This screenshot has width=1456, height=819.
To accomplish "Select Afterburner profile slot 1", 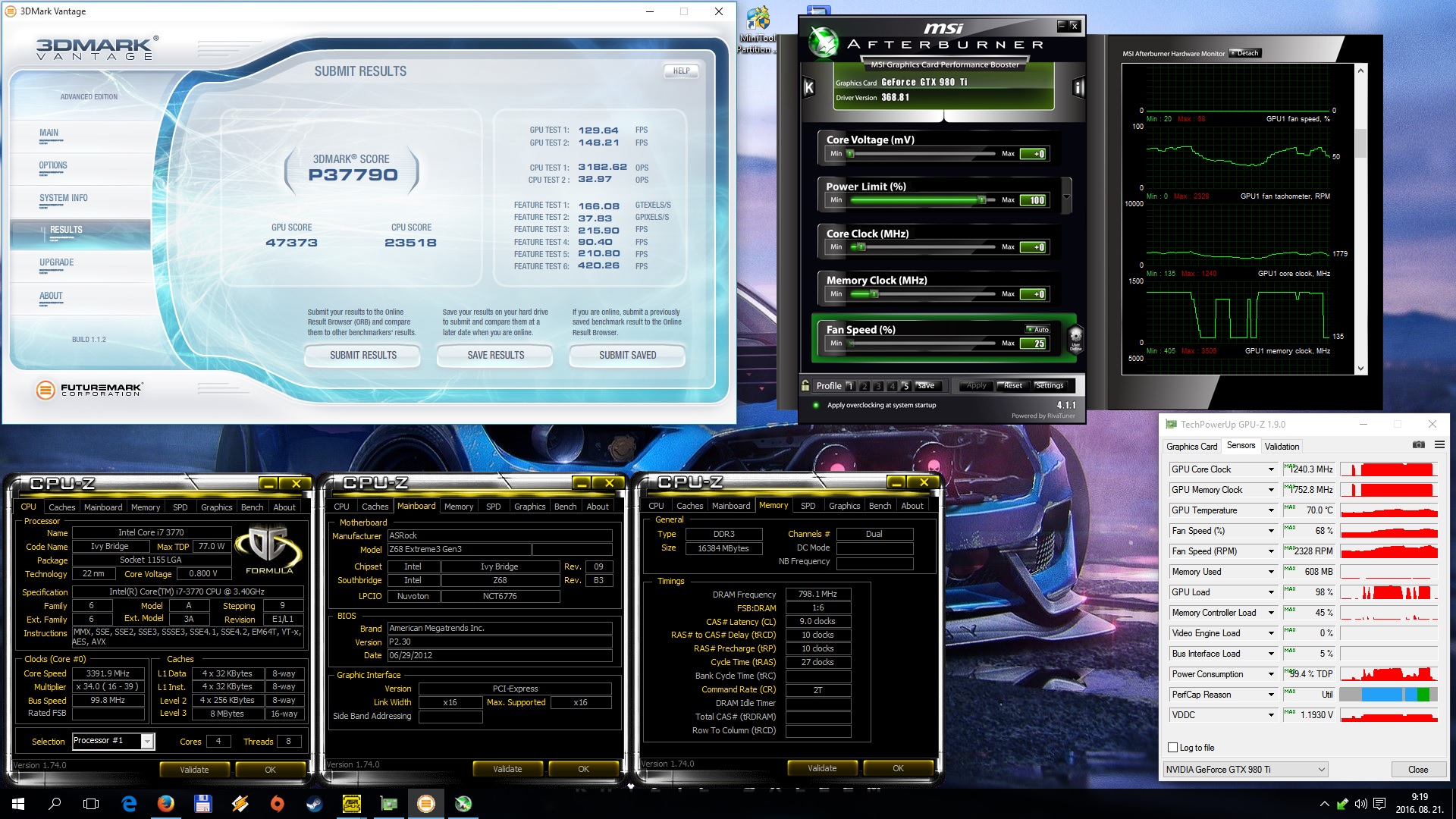I will point(849,385).
